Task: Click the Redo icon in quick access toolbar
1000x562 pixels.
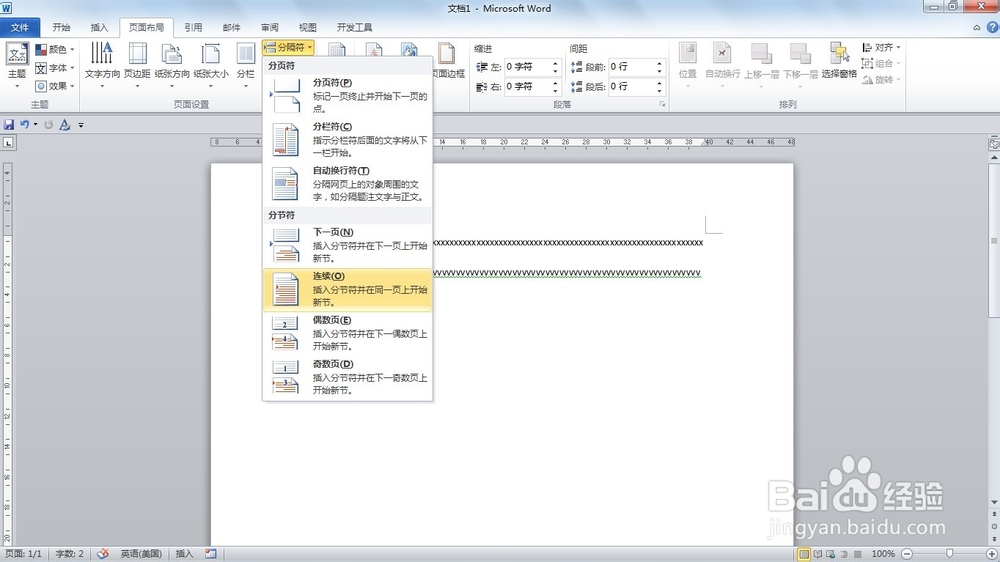Action: click(x=48, y=125)
